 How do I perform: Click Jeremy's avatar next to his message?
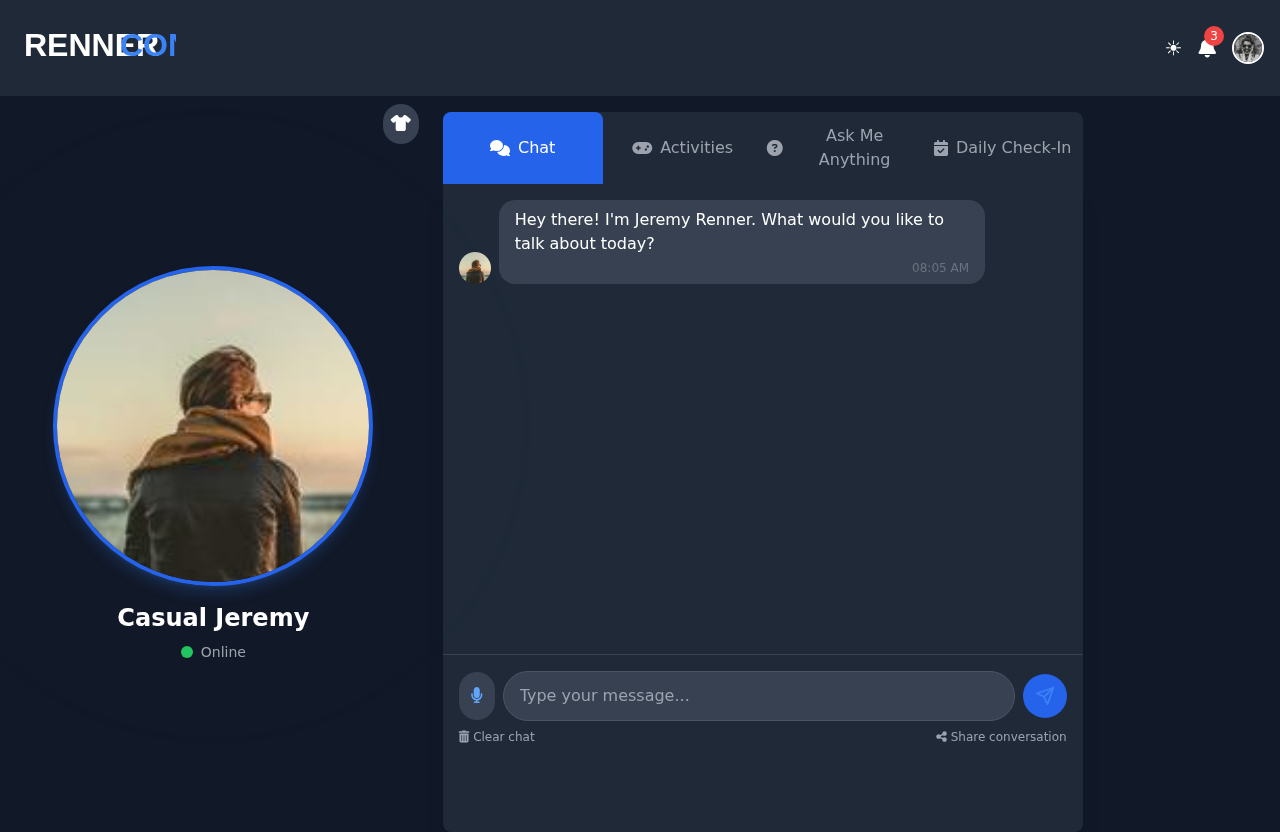475,268
